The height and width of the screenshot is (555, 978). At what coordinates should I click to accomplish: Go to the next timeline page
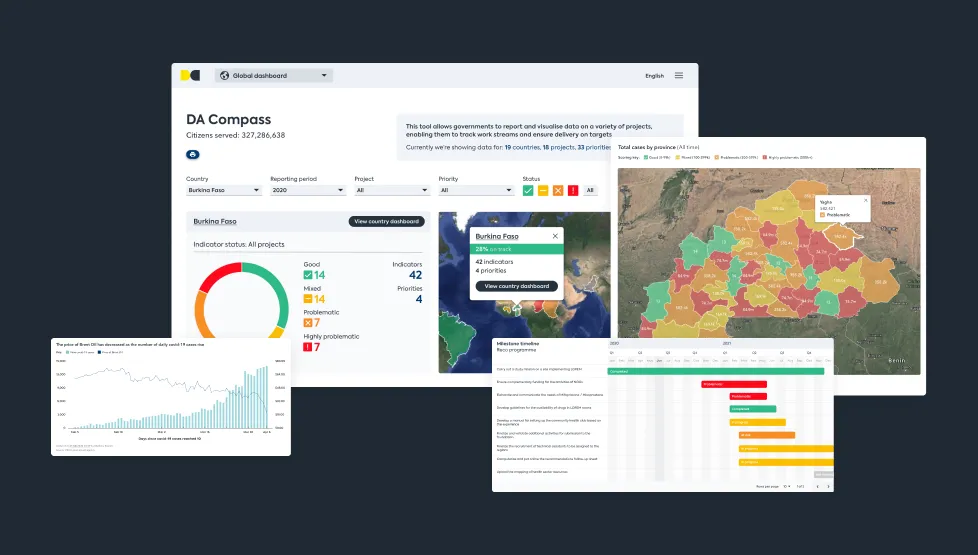tap(828, 486)
